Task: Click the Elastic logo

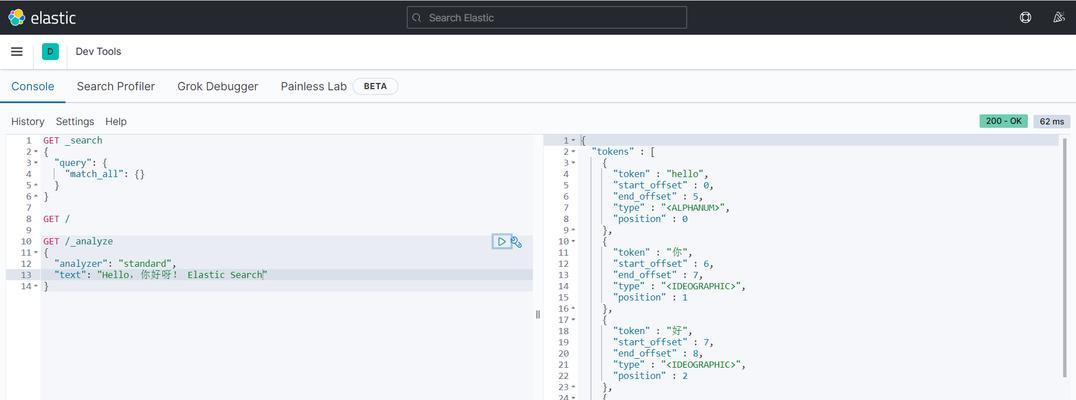Action: pos(42,17)
